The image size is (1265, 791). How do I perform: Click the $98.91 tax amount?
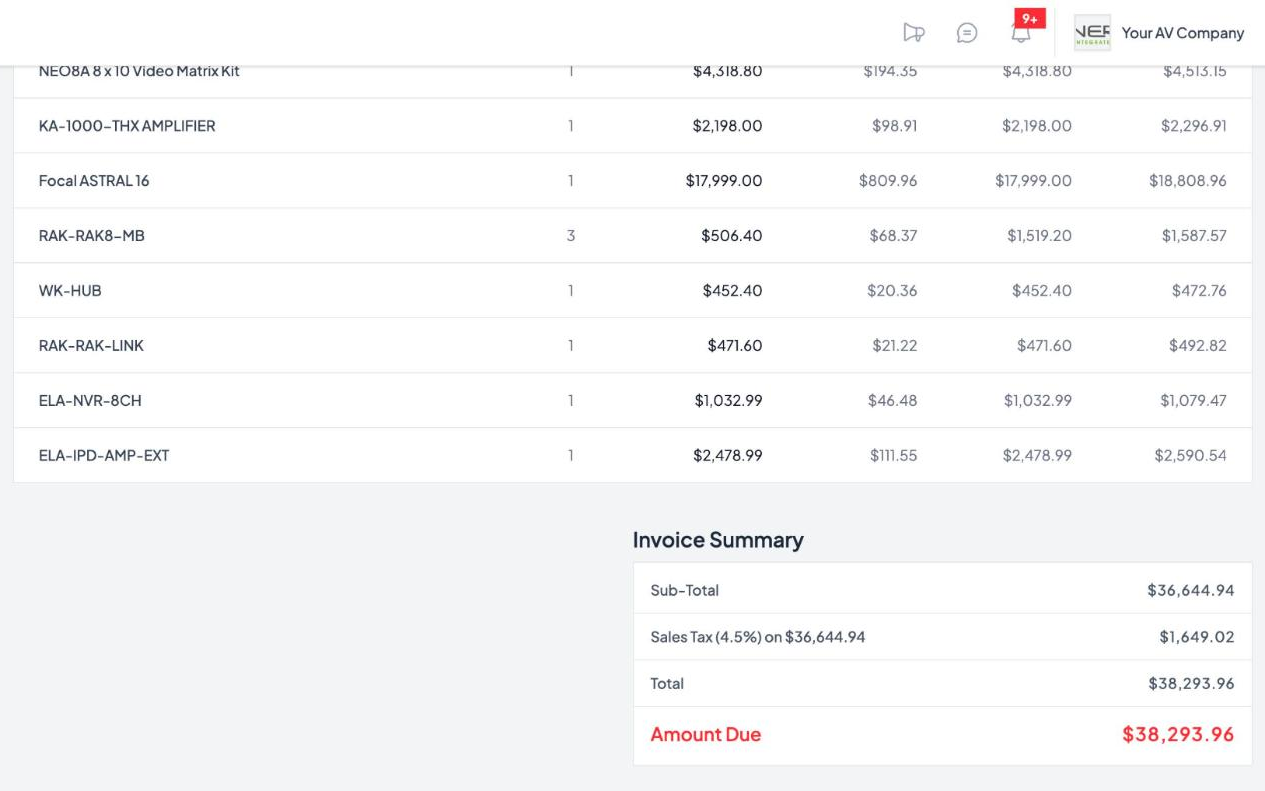coord(894,126)
